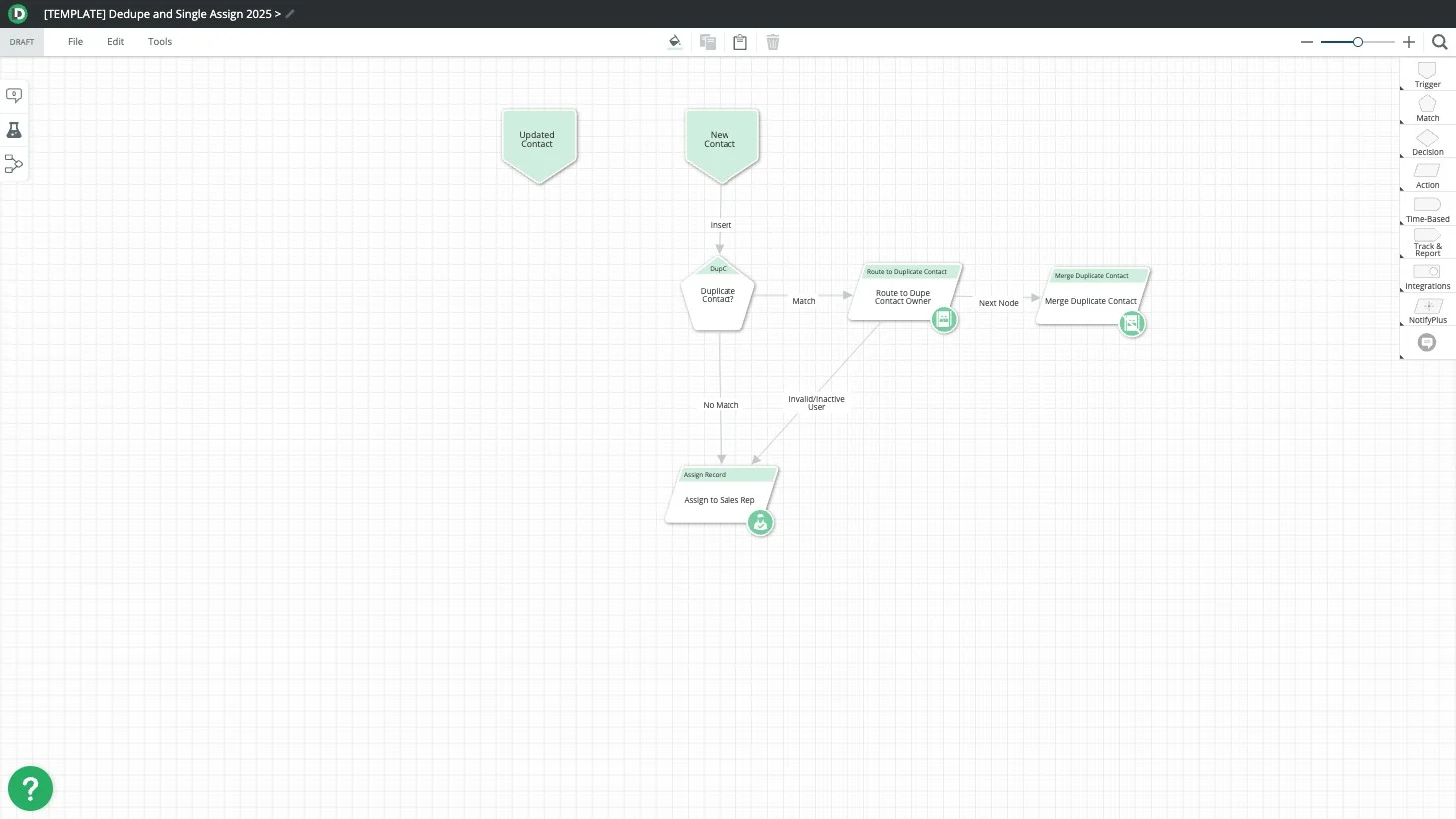
Task: Click the paste clipboard toolbar icon
Action: [740, 42]
